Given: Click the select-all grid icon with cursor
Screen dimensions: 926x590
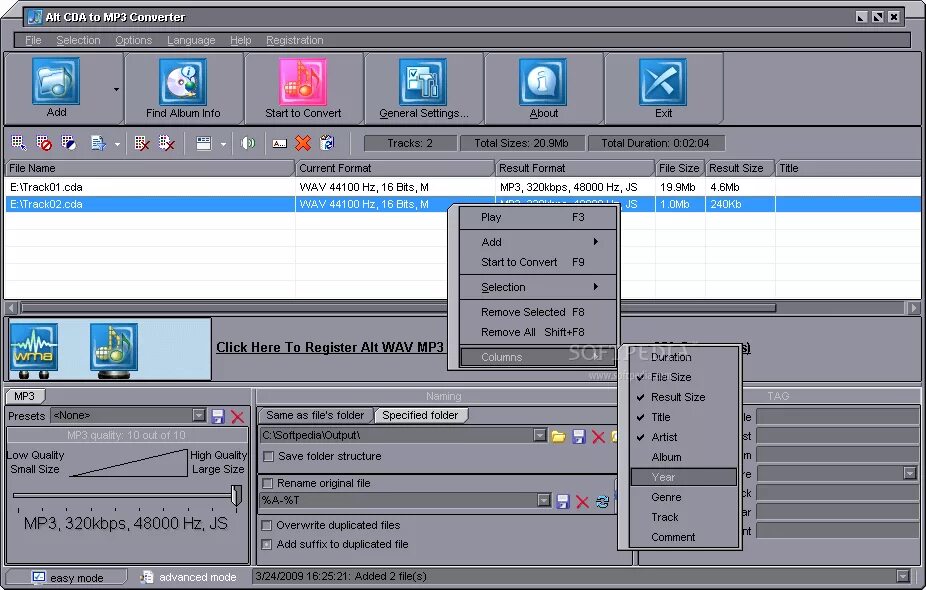Looking at the screenshot, I should [19, 143].
